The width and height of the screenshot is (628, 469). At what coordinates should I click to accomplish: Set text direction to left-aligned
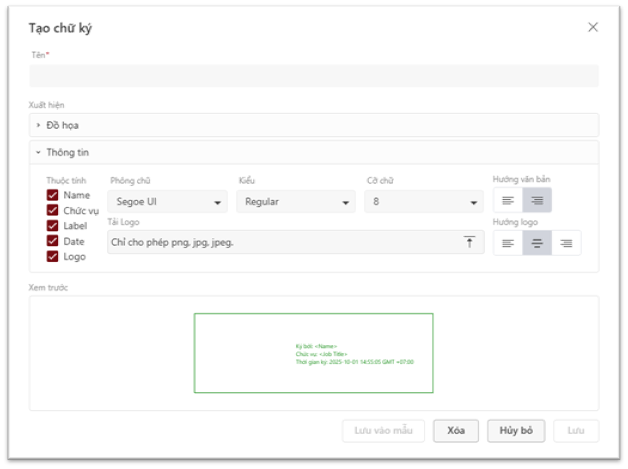tap(508, 200)
